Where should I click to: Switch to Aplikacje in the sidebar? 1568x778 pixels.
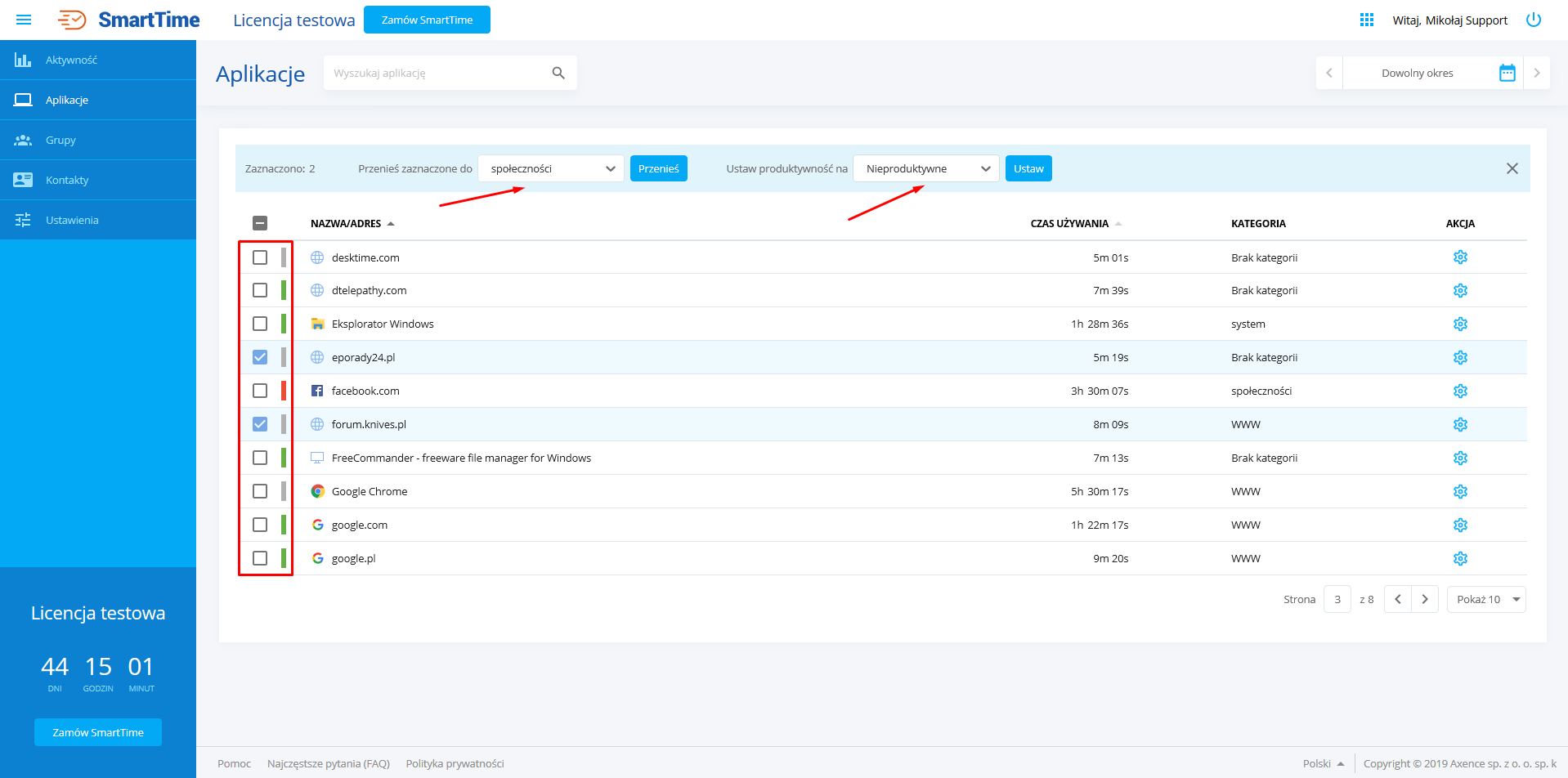pos(66,100)
